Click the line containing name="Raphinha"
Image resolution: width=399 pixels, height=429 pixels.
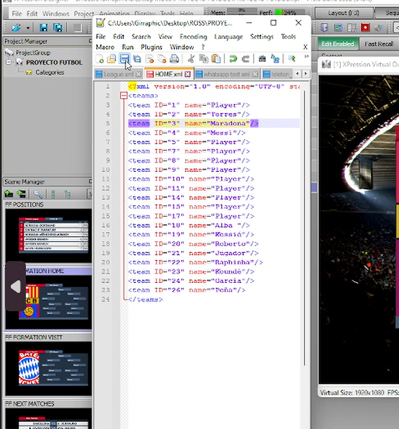pyautogui.click(x=195, y=262)
